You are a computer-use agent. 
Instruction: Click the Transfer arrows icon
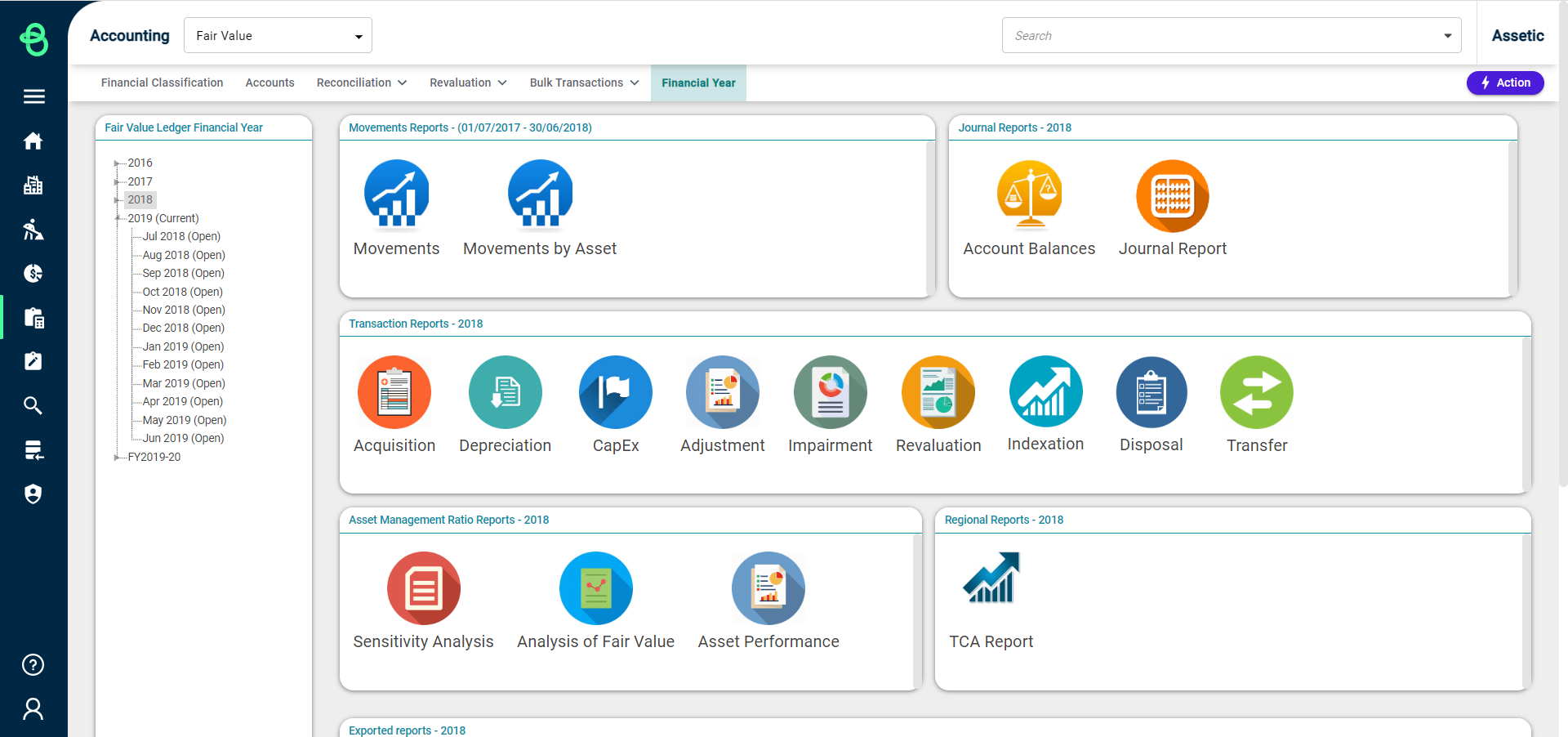(1256, 392)
